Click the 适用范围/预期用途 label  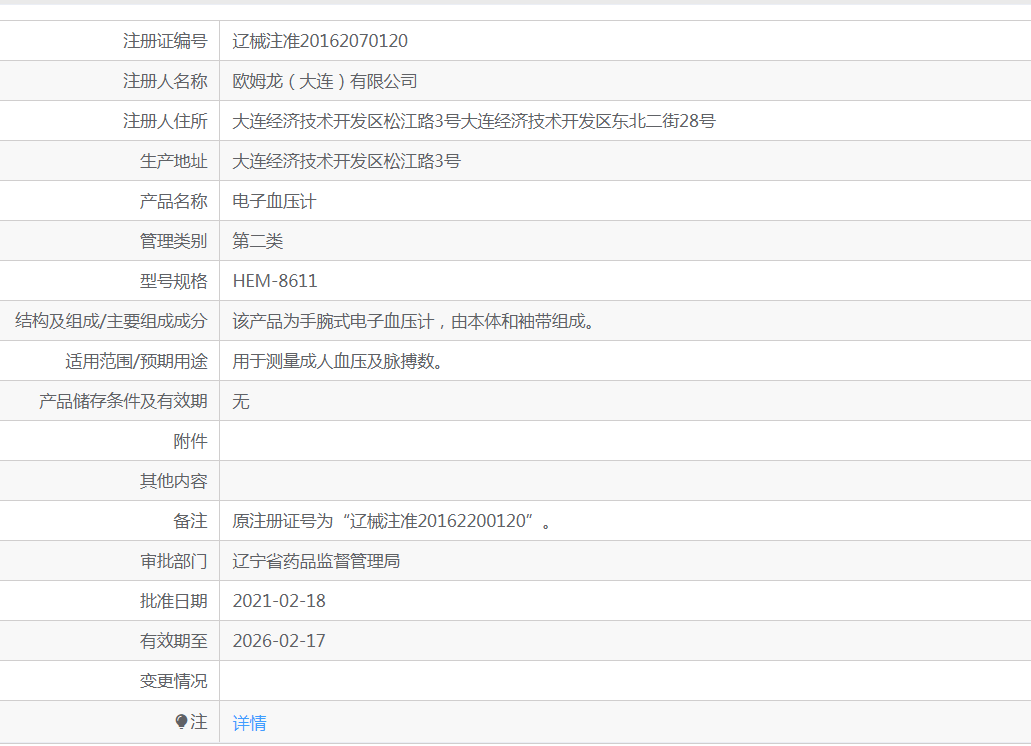[x=136, y=361]
